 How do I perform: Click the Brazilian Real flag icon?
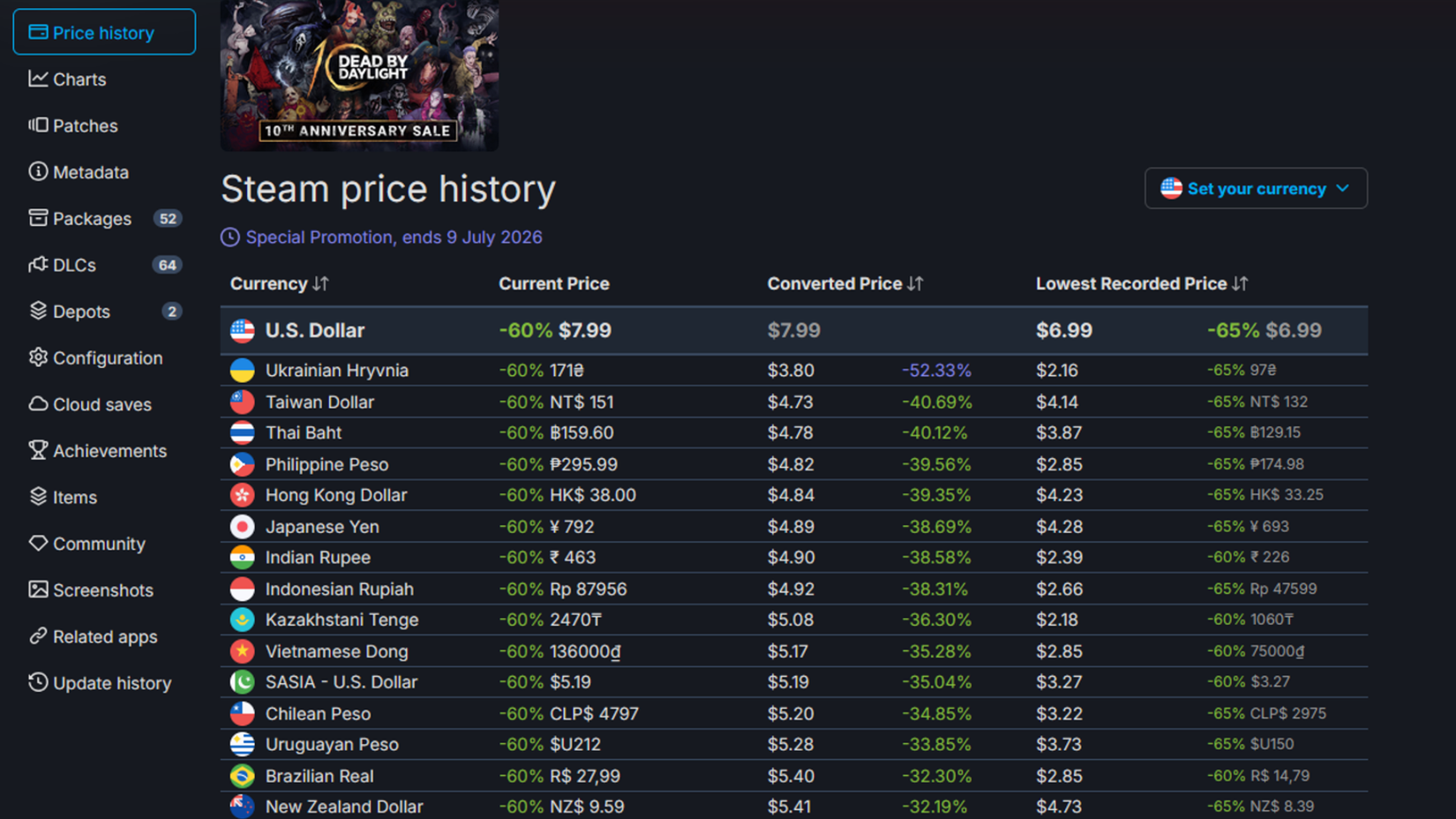coord(243,776)
